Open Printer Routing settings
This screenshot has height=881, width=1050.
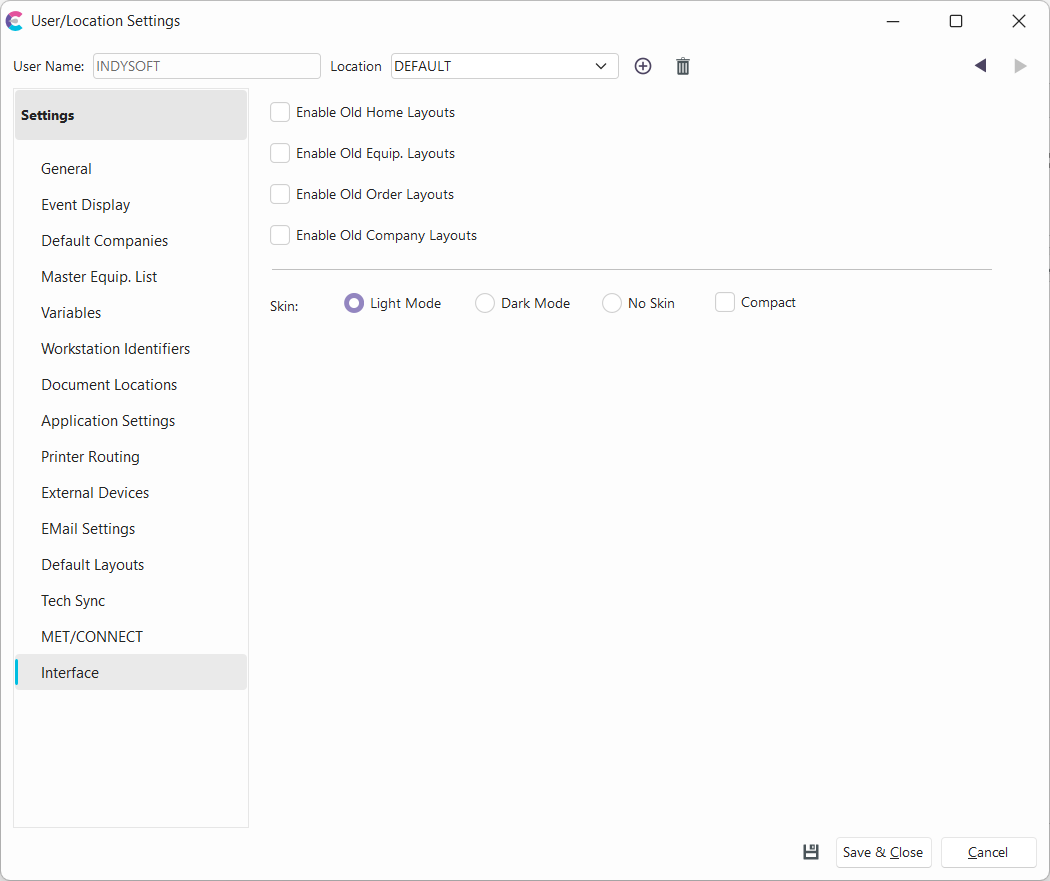pos(90,457)
